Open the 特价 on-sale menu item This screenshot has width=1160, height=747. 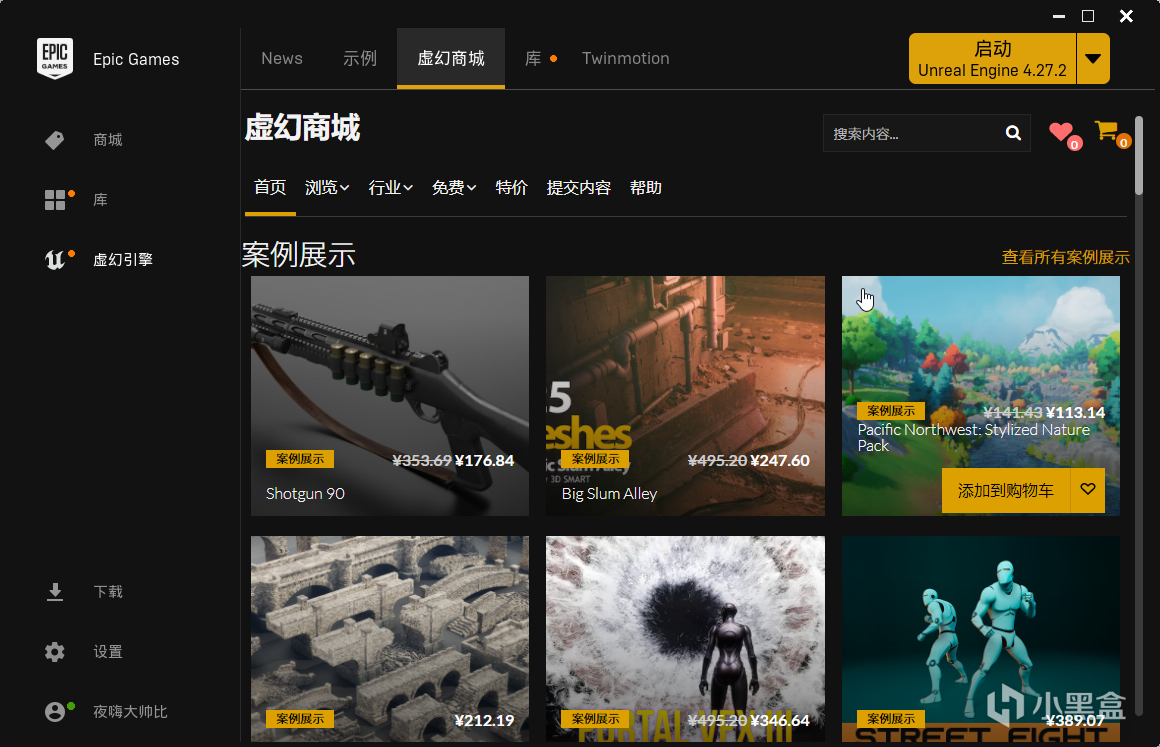pos(511,188)
